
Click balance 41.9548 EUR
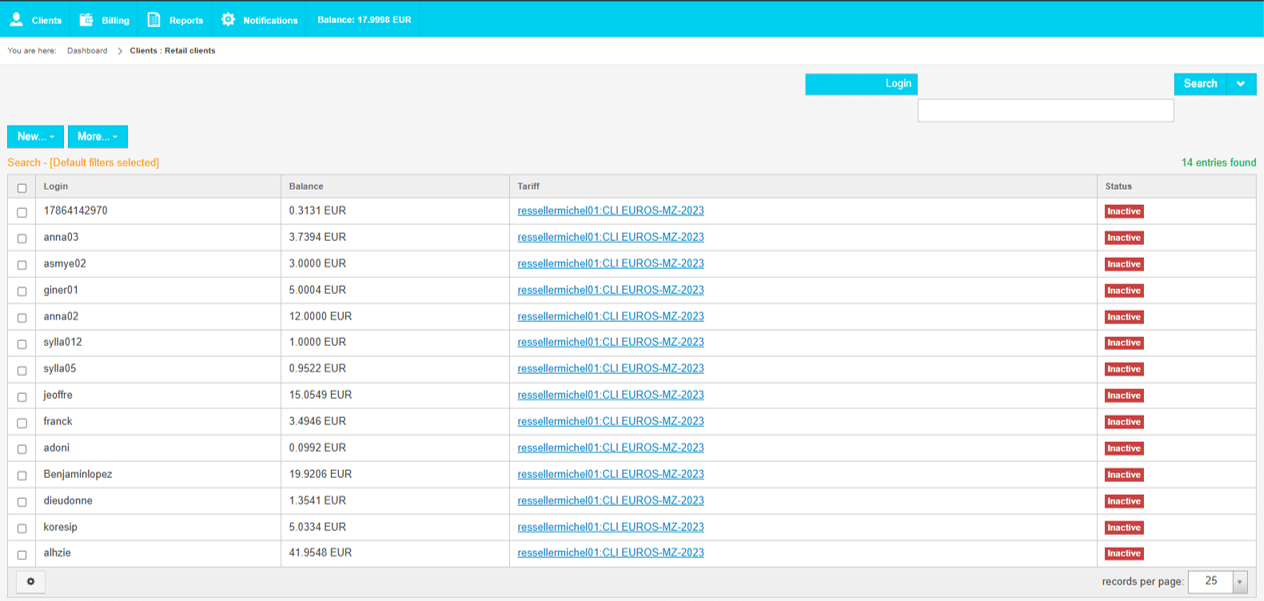[320, 553]
